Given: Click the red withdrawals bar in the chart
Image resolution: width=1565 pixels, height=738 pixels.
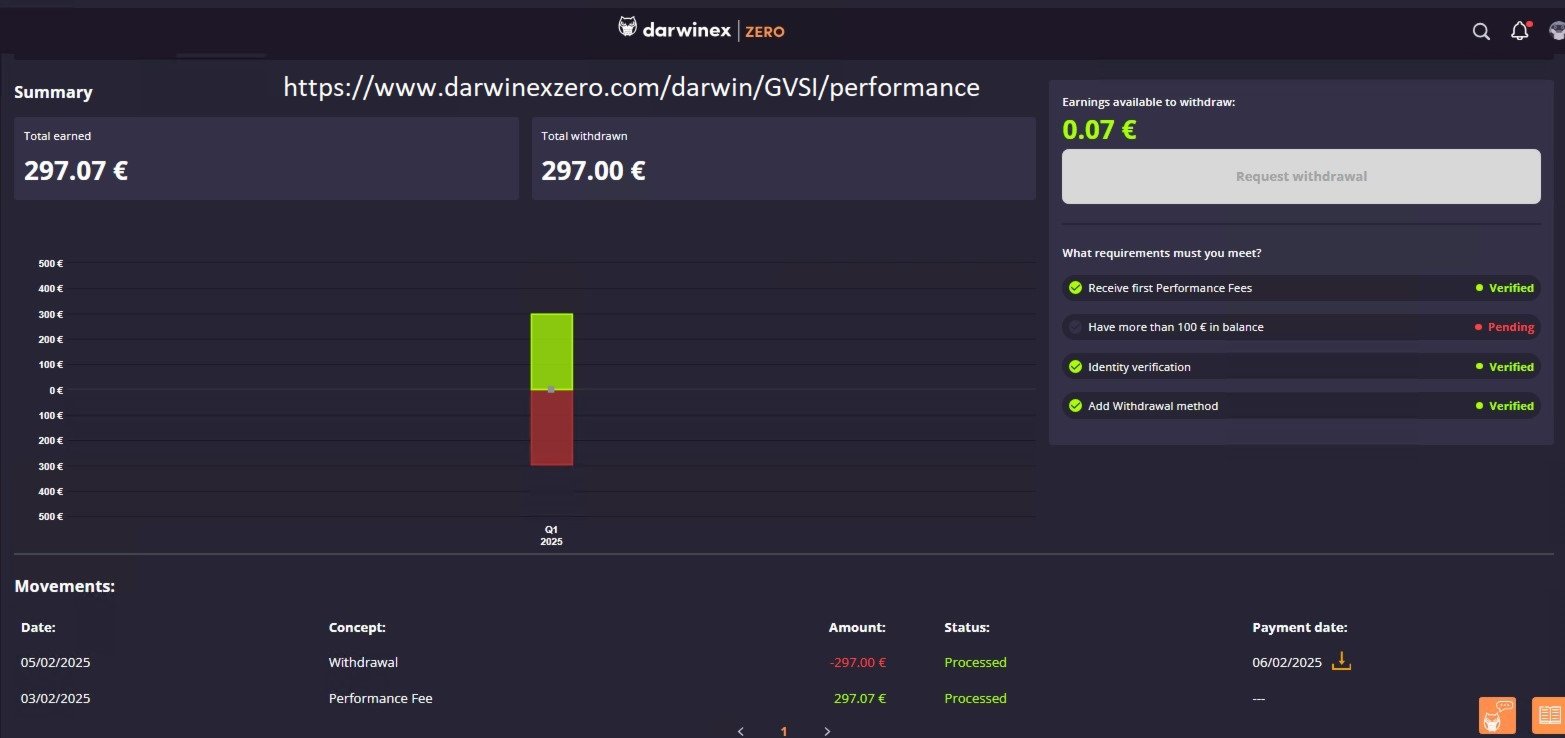Looking at the screenshot, I should point(551,427).
